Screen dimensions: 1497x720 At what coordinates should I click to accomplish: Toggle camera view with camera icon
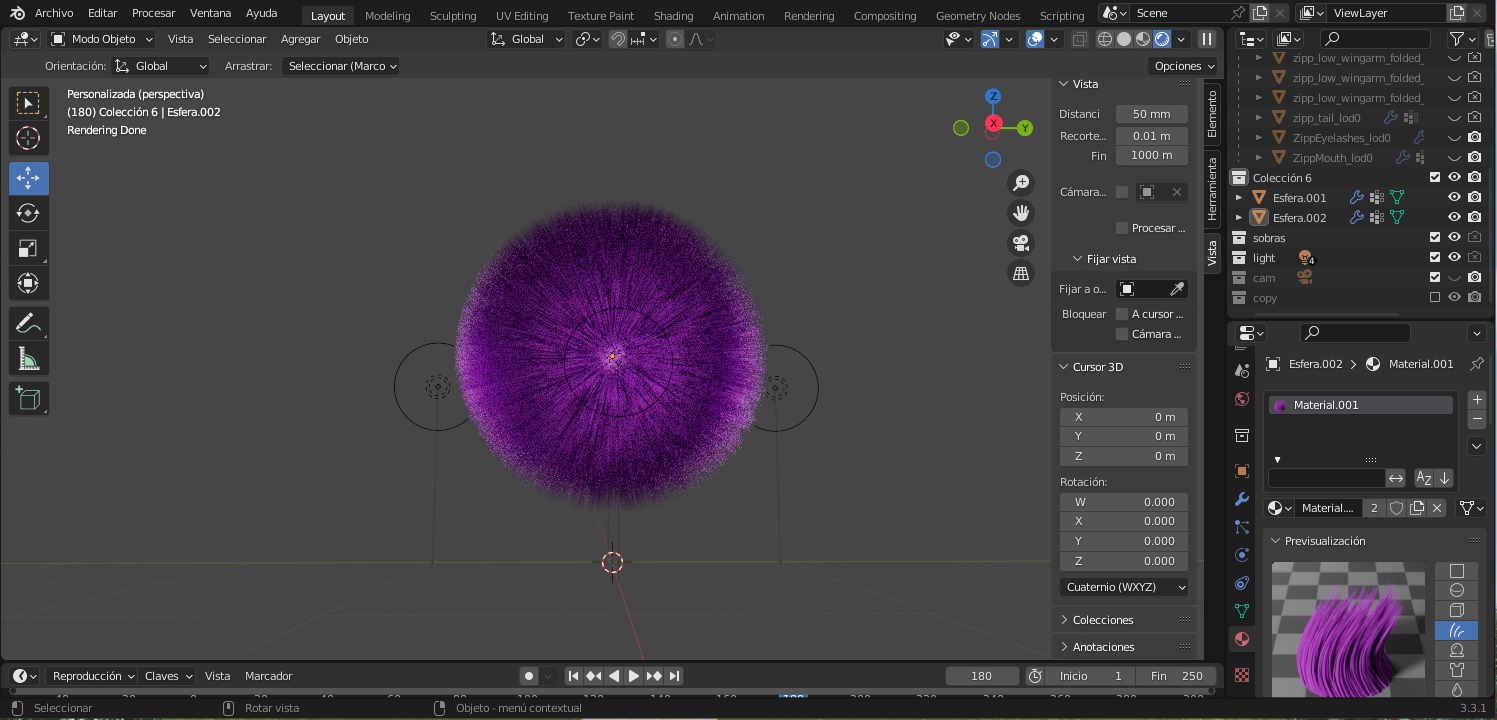coord(1021,243)
